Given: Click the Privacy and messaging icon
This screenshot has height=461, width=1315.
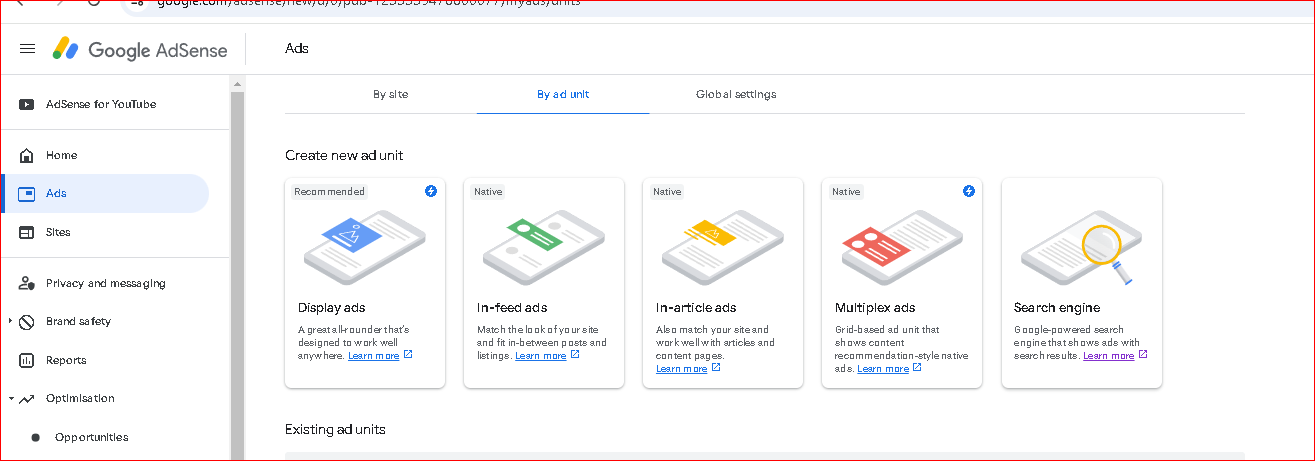Looking at the screenshot, I should [x=27, y=284].
